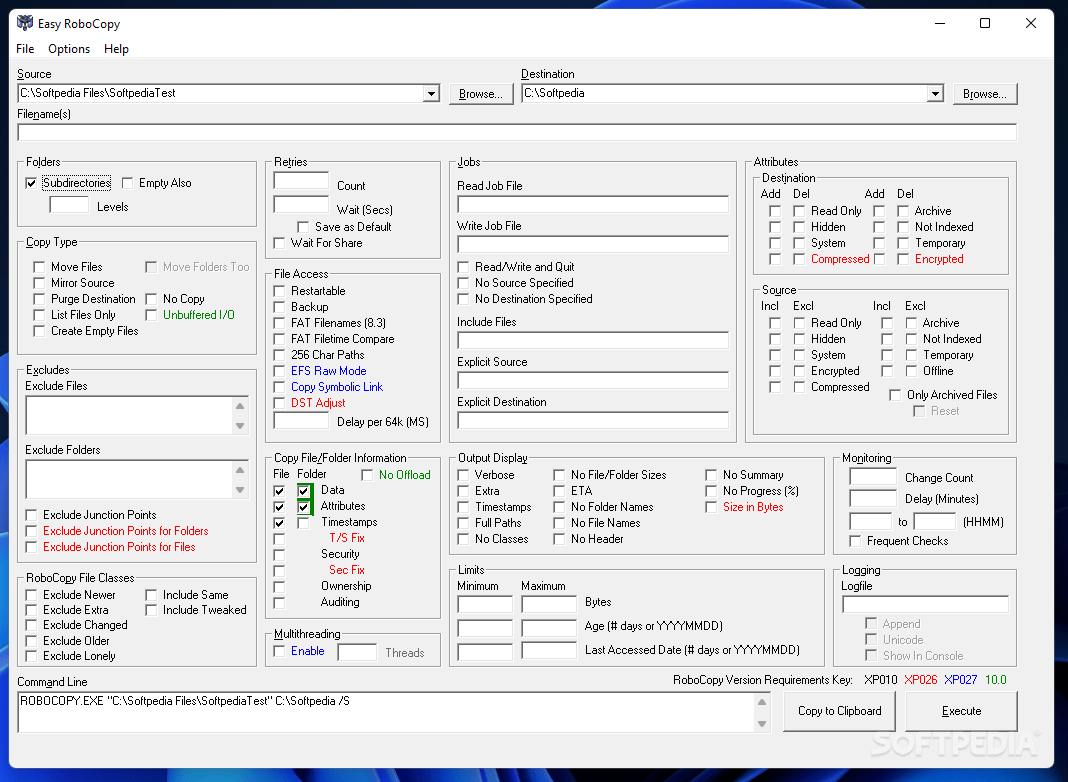1068x782 pixels.
Task: Check Size in Bytes
Action: (711, 507)
